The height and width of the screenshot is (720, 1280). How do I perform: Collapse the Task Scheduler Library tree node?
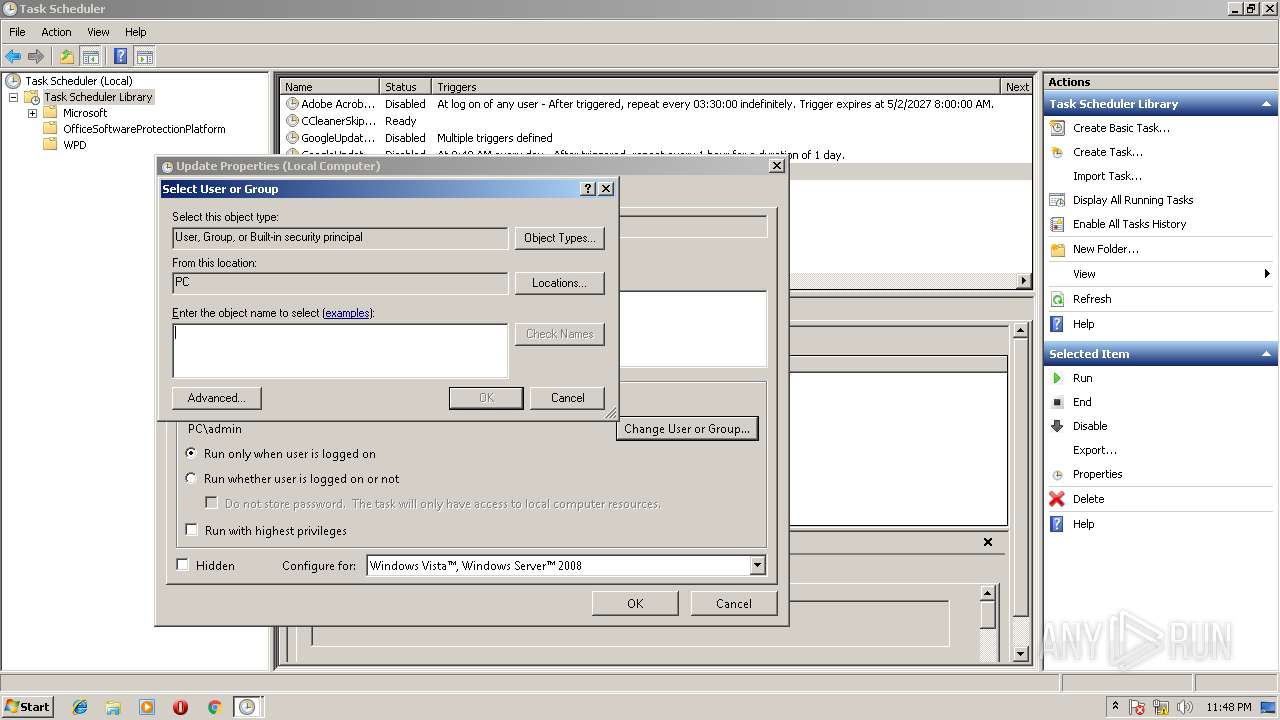[x=13, y=97]
